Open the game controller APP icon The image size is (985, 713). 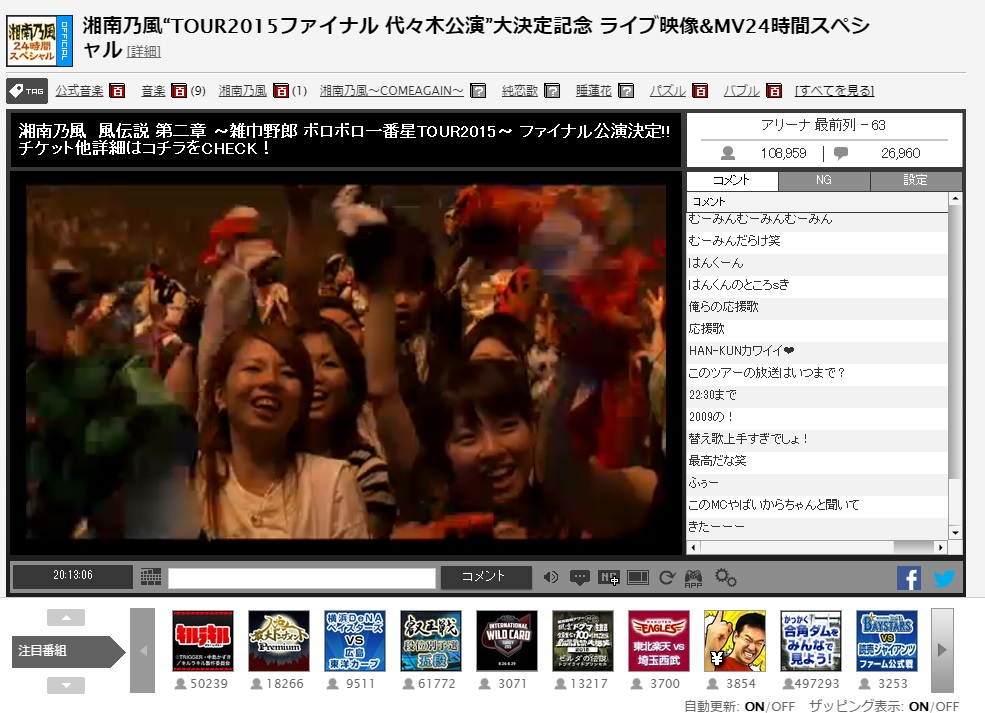tap(693, 577)
